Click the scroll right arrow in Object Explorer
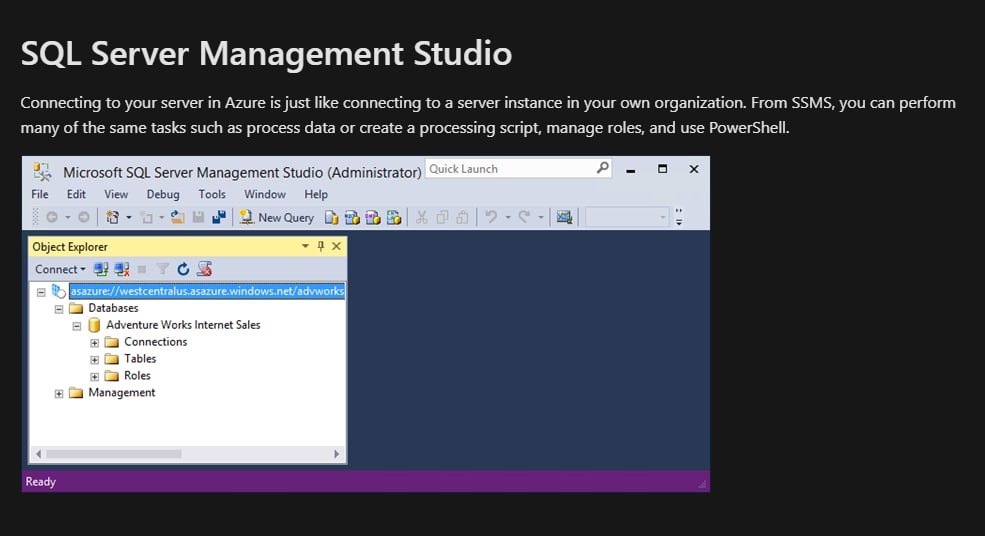985x536 pixels. point(337,454)
